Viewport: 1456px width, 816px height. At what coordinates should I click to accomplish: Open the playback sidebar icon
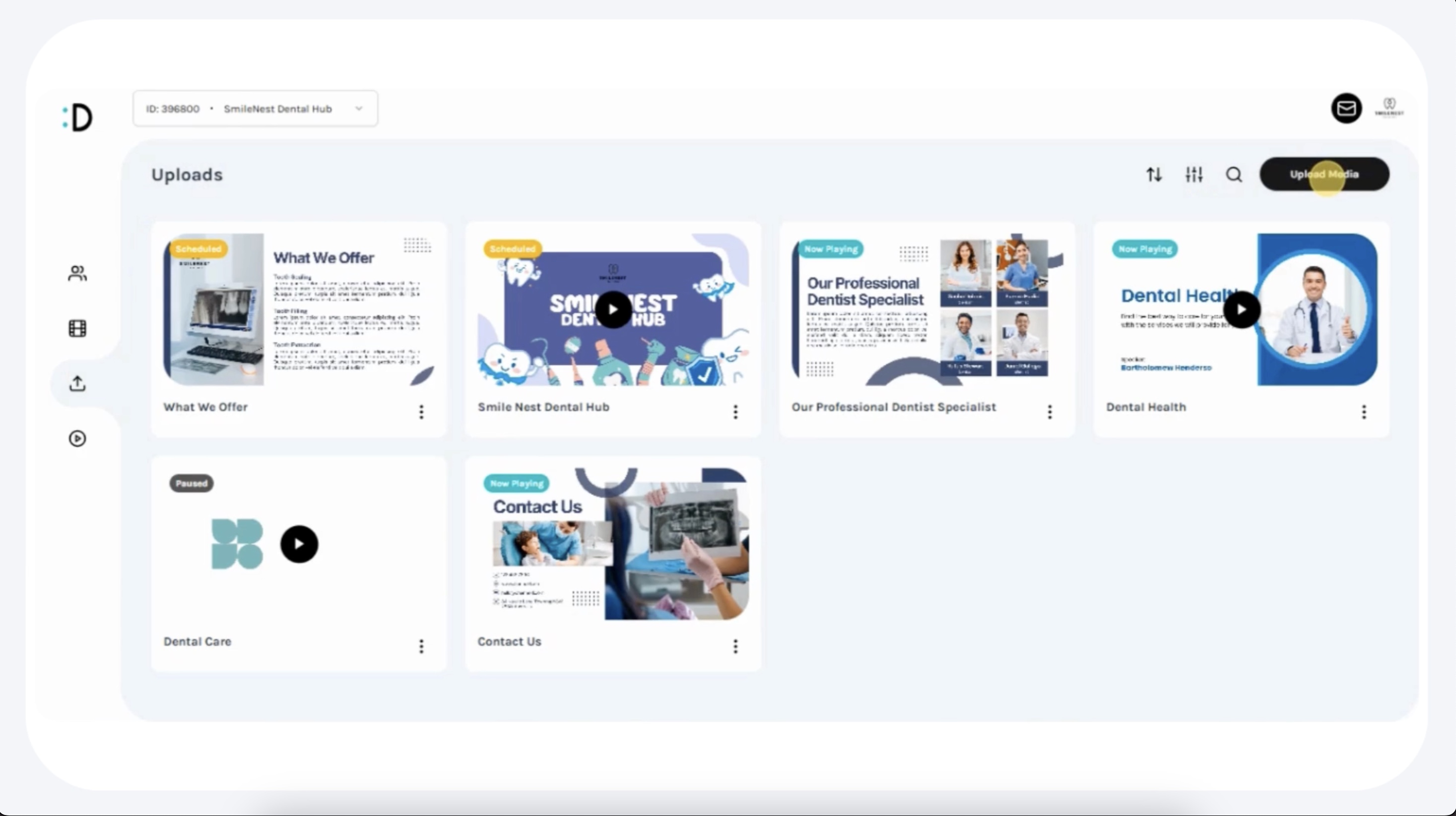click(x=77, y=439)
